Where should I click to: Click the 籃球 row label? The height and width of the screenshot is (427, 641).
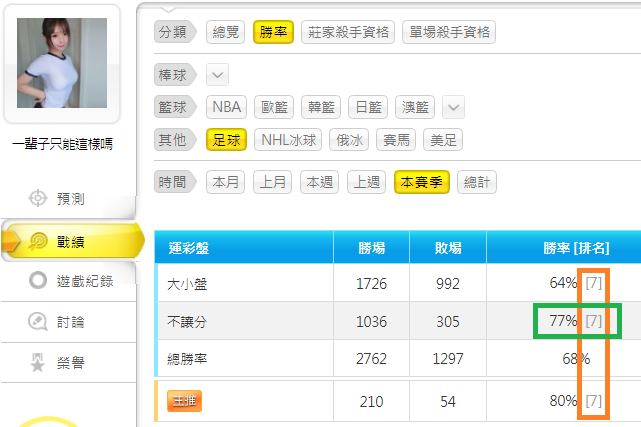pos(176,107)
